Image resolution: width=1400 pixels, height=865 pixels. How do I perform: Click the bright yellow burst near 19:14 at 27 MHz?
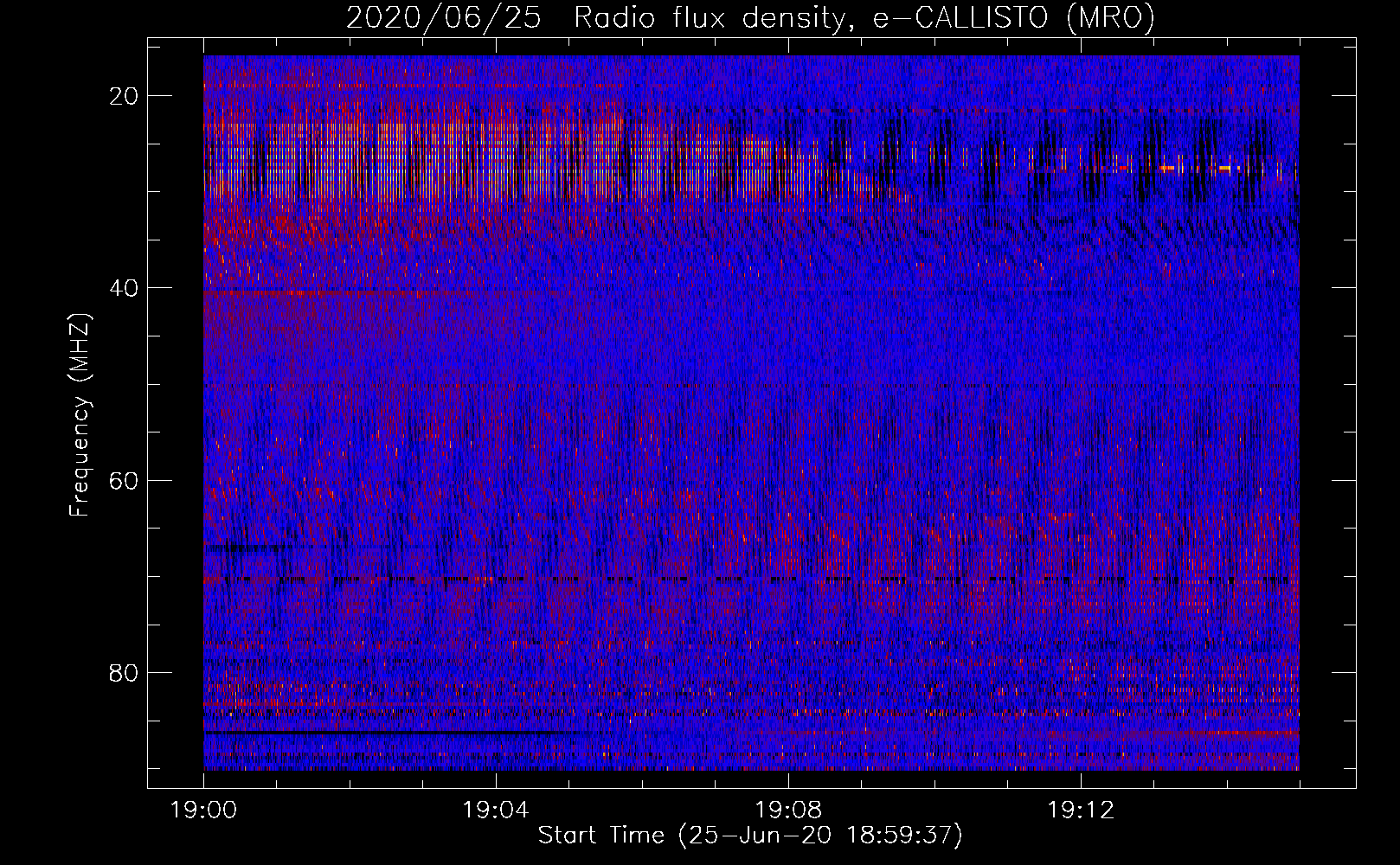(x=1224, y=168)
